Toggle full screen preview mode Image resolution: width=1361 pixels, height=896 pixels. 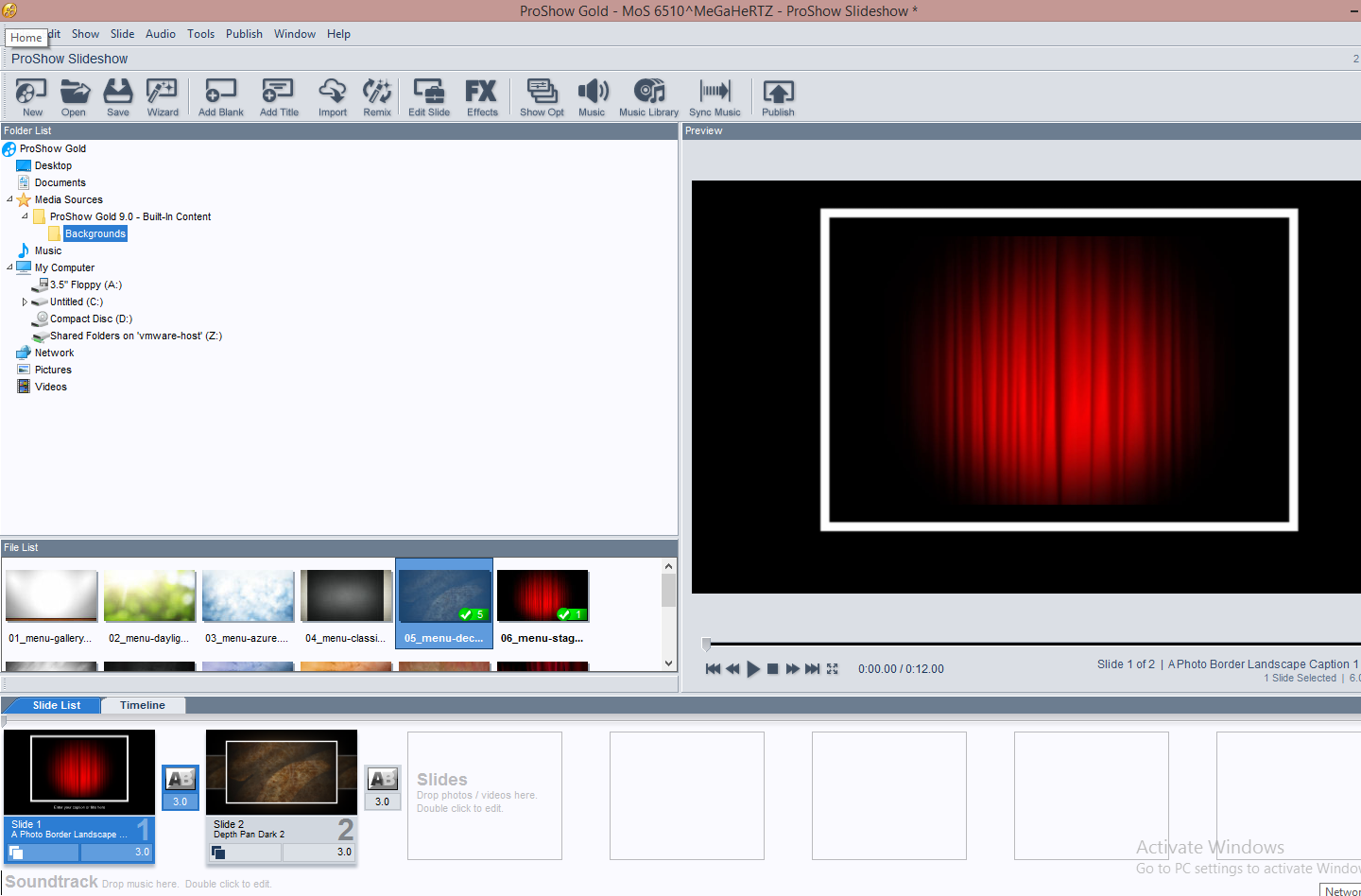(x=832, y=668)
